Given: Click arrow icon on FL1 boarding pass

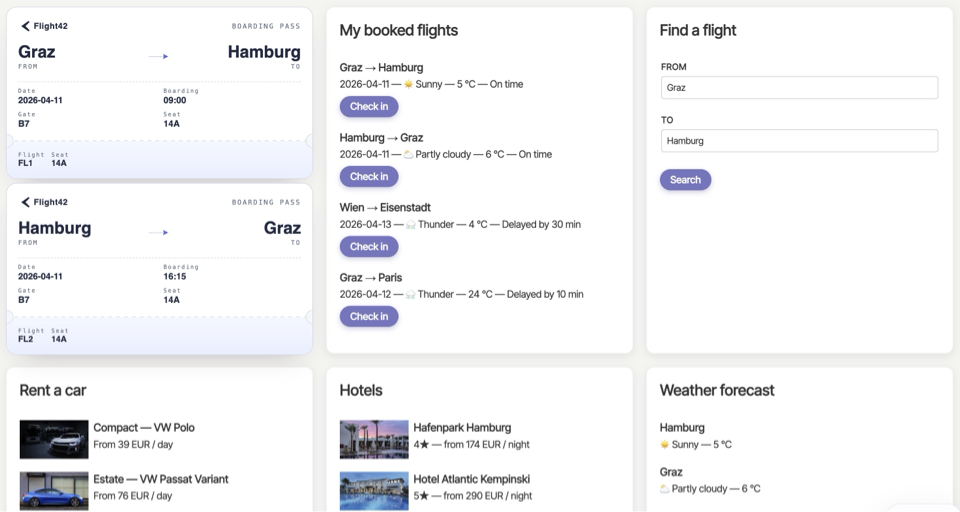Looking at the screenshot, I should pos(159,56).
